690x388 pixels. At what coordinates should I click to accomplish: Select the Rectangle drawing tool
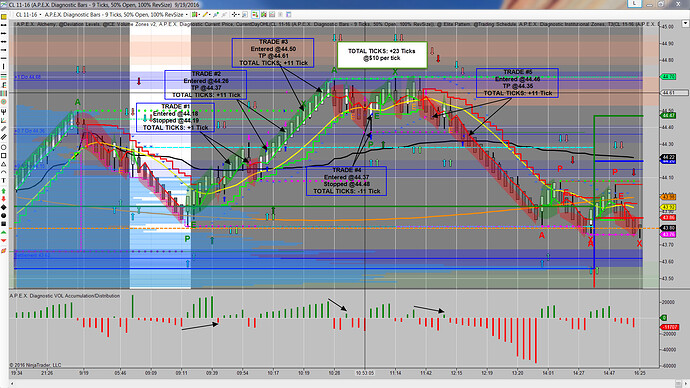click(x=4, y=155)
